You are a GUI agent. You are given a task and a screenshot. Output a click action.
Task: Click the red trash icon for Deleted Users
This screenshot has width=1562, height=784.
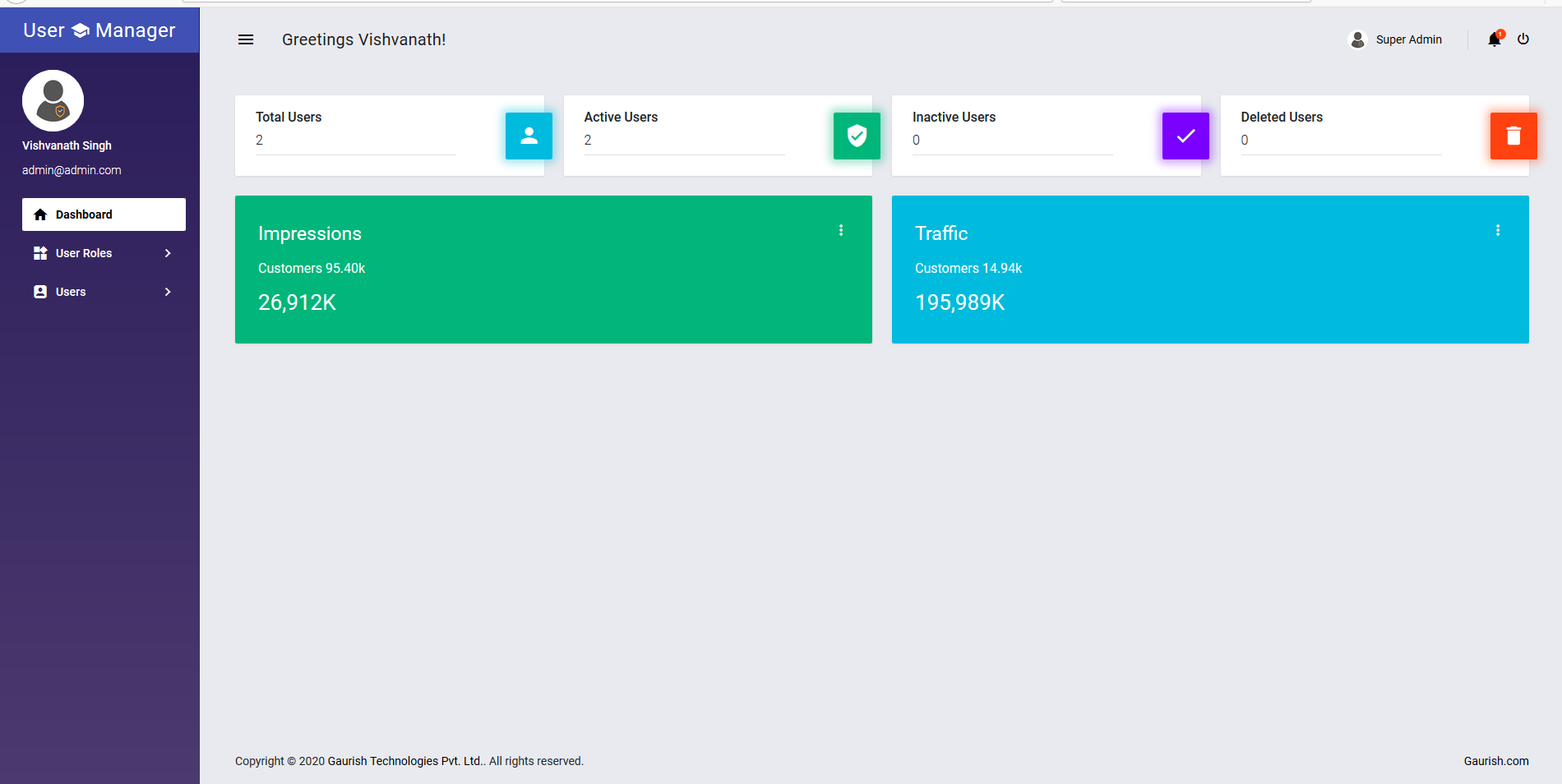[1513, 136]
